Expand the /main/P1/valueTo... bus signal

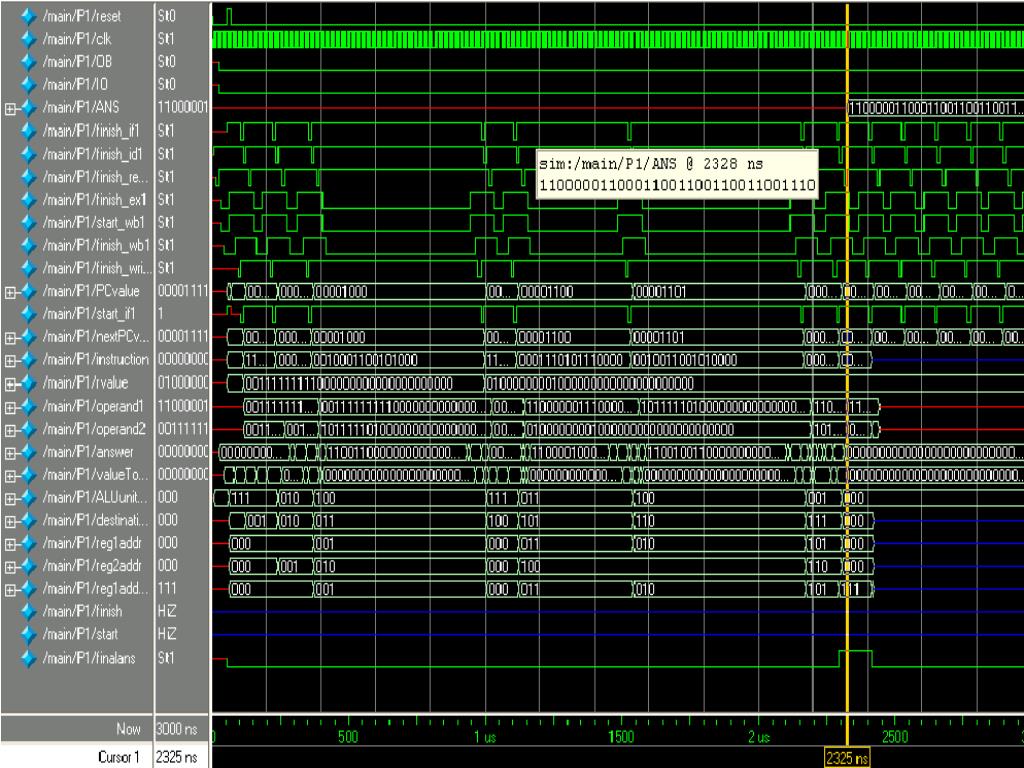[x=10, y=476]
